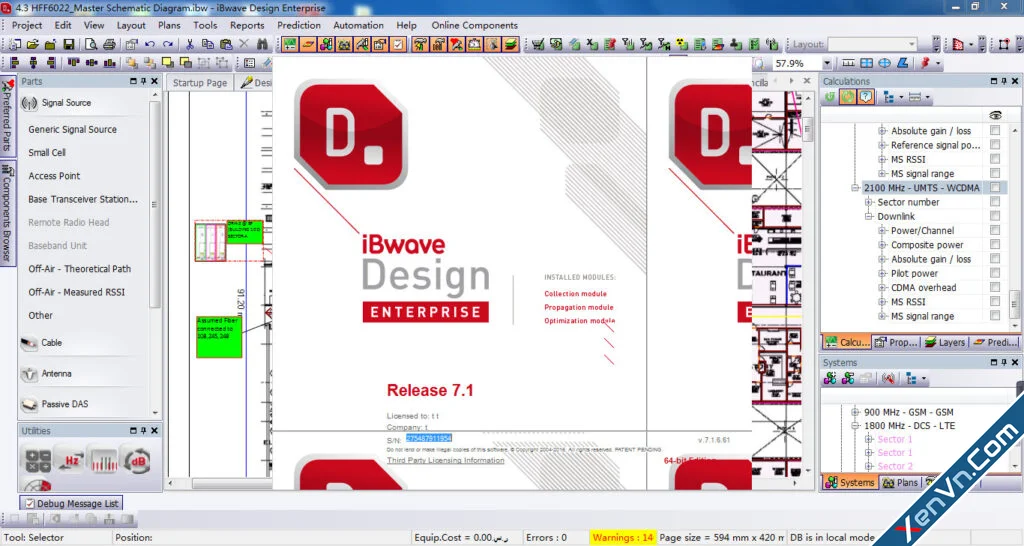Switch to the Plans tab in Systems panel
The width and height of the screenshot is (1024, 546).
click(900, 483)
